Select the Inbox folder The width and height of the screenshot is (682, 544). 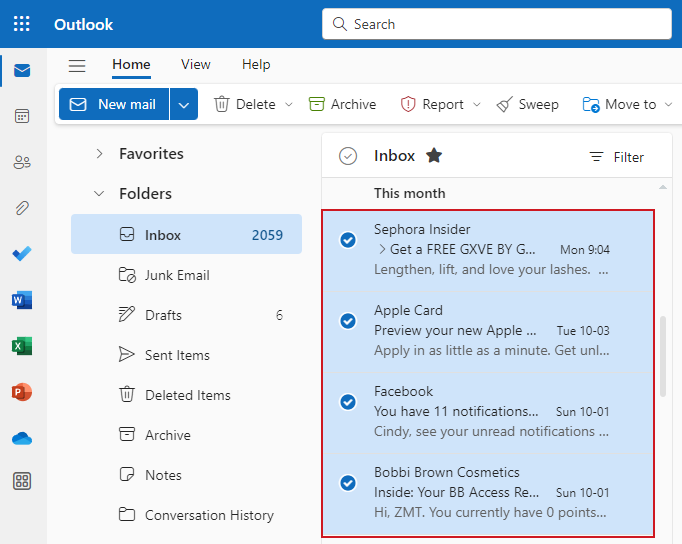[186, 234]
